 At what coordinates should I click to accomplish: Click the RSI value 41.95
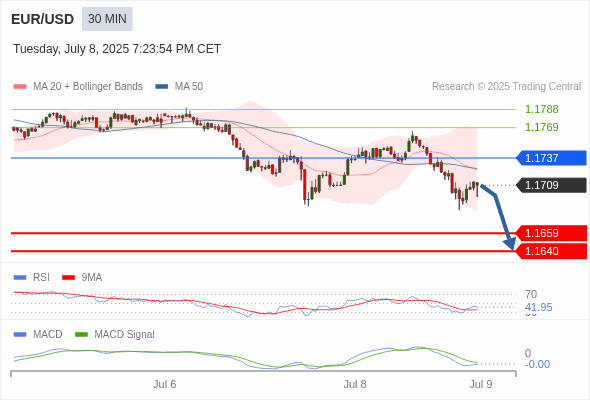pos(538,307)
